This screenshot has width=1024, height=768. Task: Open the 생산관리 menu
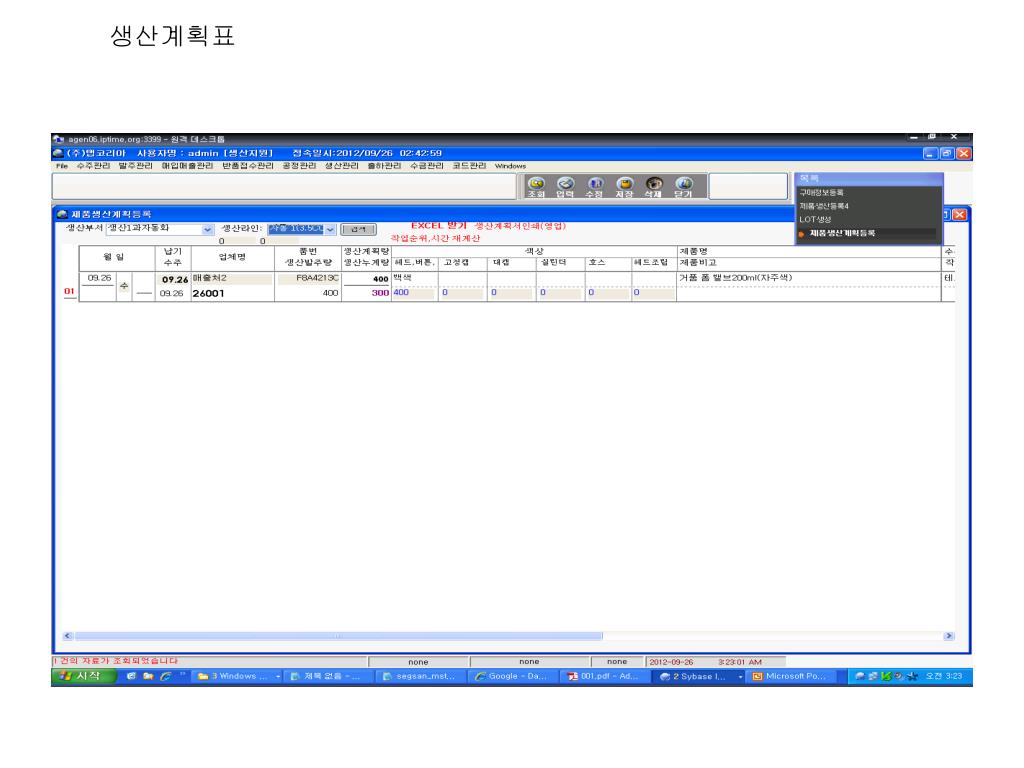[x=342, y=166]
